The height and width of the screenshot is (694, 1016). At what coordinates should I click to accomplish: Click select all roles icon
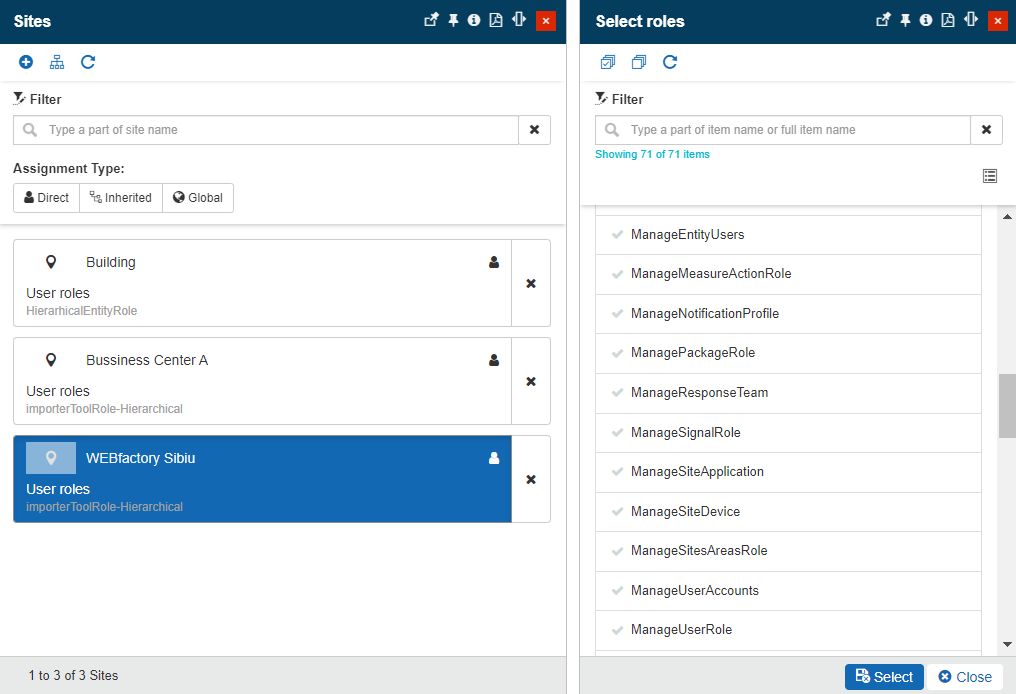pyautogui.click(x=608, y=62)
